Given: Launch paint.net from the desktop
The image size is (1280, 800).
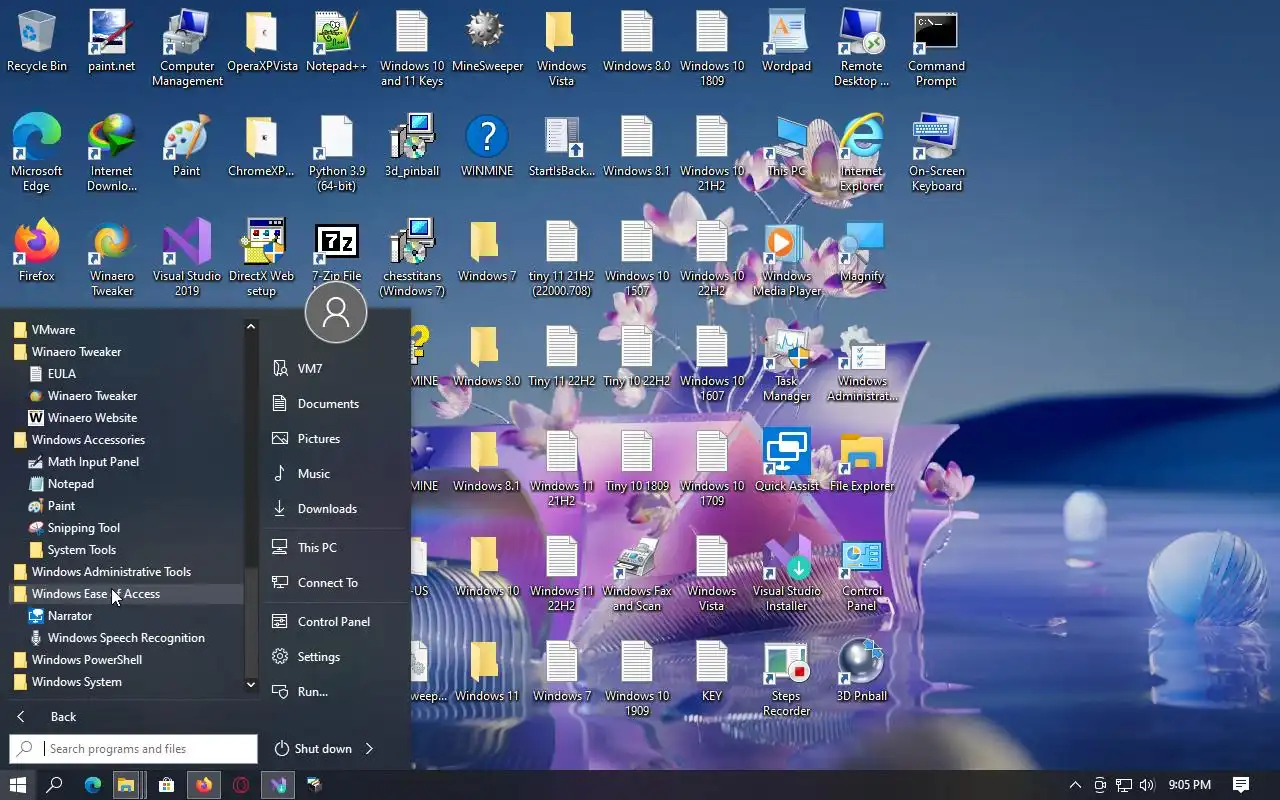Looking at the screenshot, I should tap(111, 42).
